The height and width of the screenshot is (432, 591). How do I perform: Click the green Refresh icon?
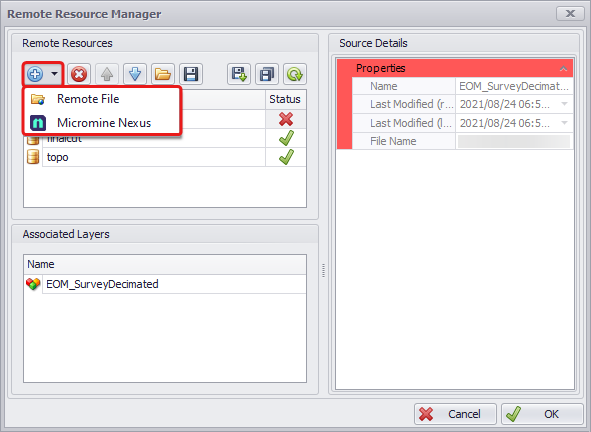295,74
